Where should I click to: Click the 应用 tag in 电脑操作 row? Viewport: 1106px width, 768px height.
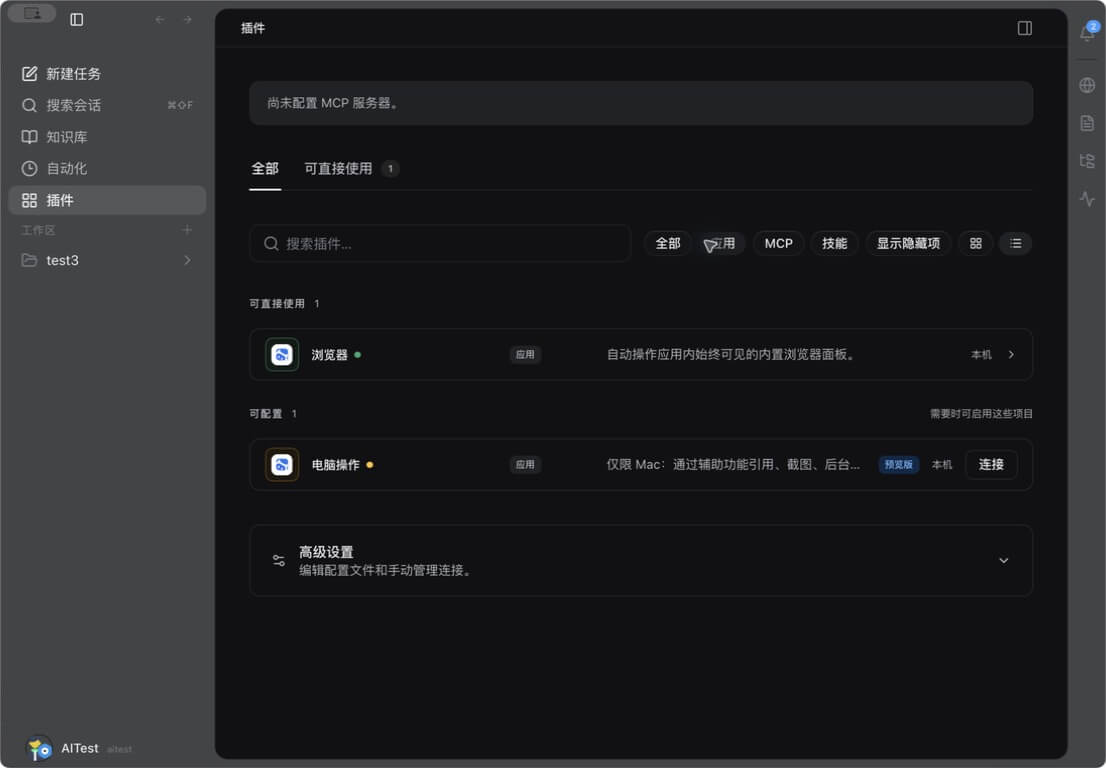coord(525,465)
